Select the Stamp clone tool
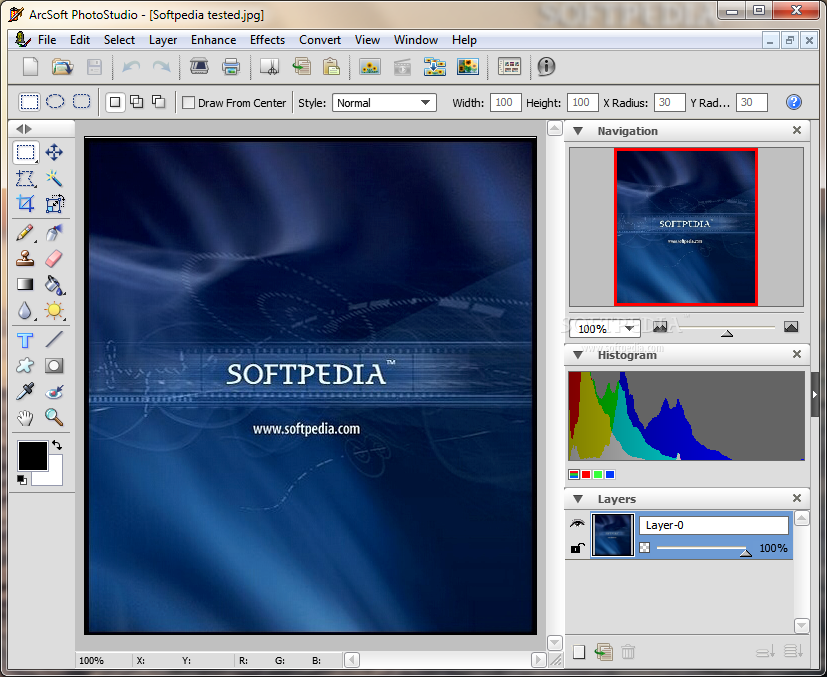Image resolution: width=827 pixels, height=677 pixels. 25,258
